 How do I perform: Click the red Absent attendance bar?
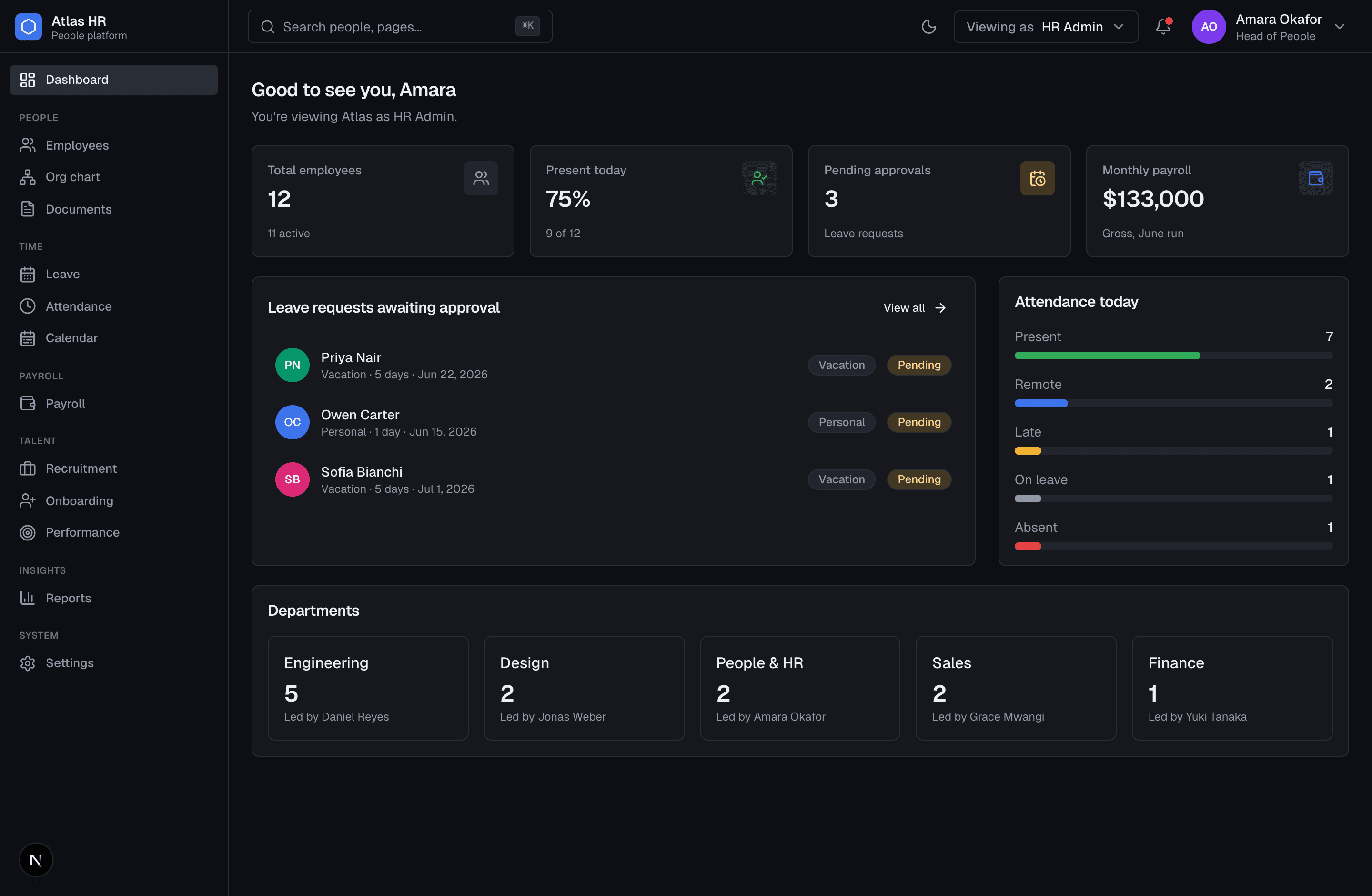pyautogui.click(x=1028, y=547)
